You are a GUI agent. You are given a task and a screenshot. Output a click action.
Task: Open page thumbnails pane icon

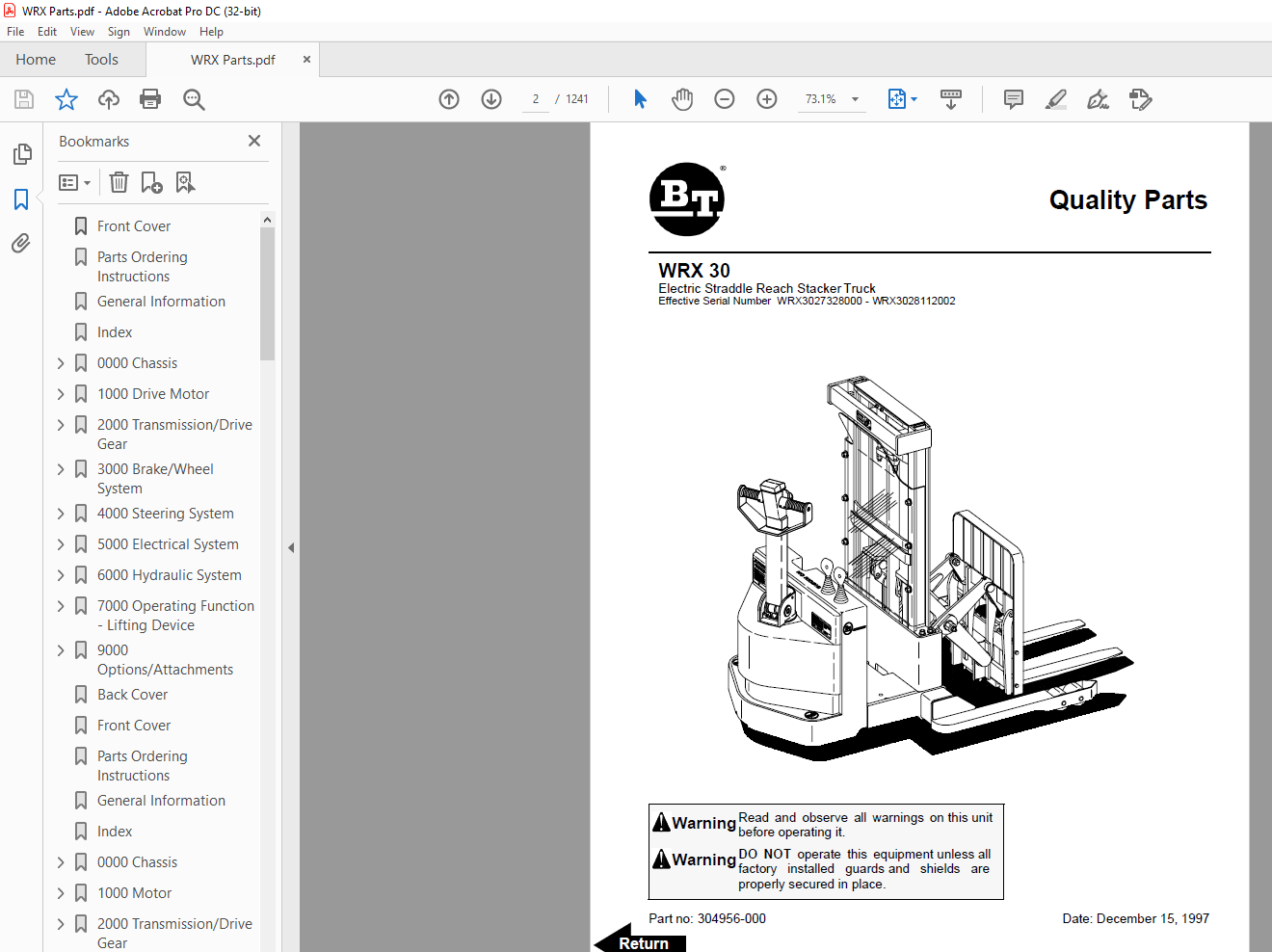tap(21, 154)
